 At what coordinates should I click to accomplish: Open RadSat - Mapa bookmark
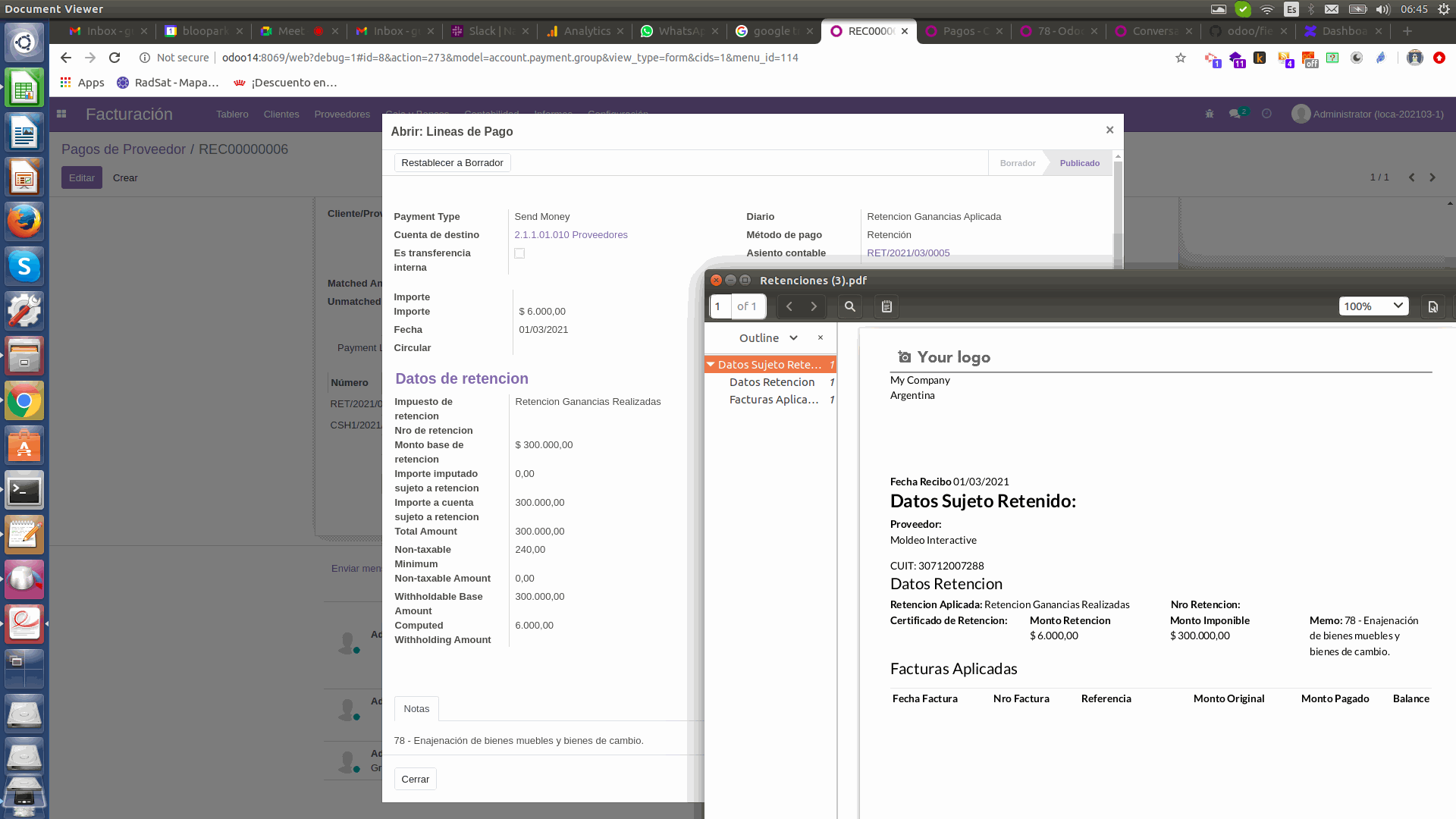pyautogui.click(x=168, y=83)
